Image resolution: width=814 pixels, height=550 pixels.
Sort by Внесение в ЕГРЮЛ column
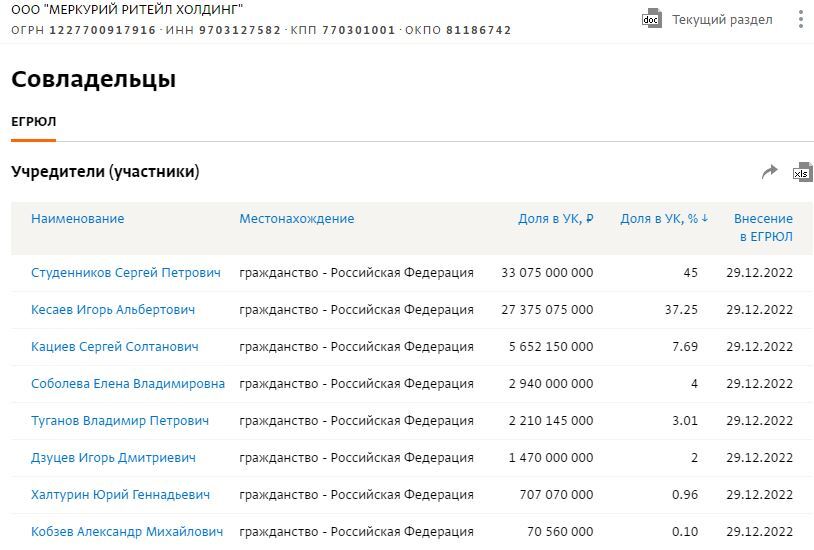pos(763,228)
